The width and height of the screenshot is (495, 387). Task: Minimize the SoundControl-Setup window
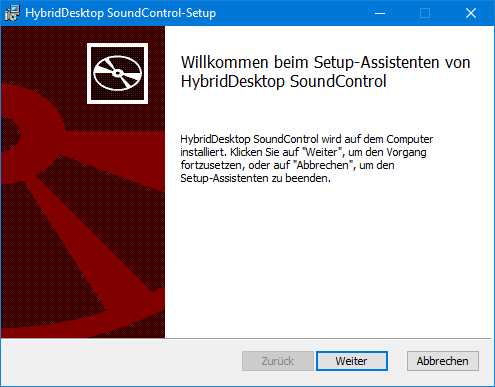click(x=380, y=13)
